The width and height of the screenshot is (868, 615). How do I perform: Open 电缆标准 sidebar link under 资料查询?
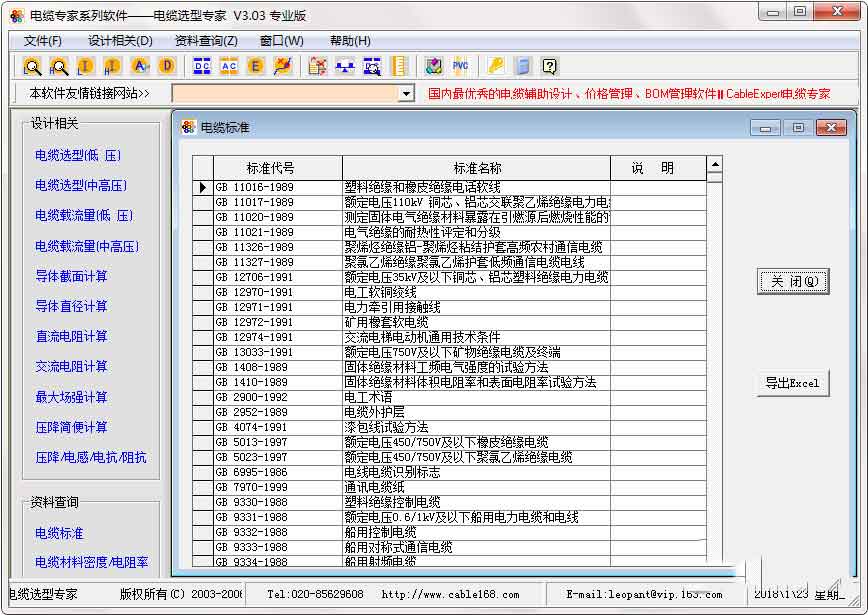click(59, 533)
